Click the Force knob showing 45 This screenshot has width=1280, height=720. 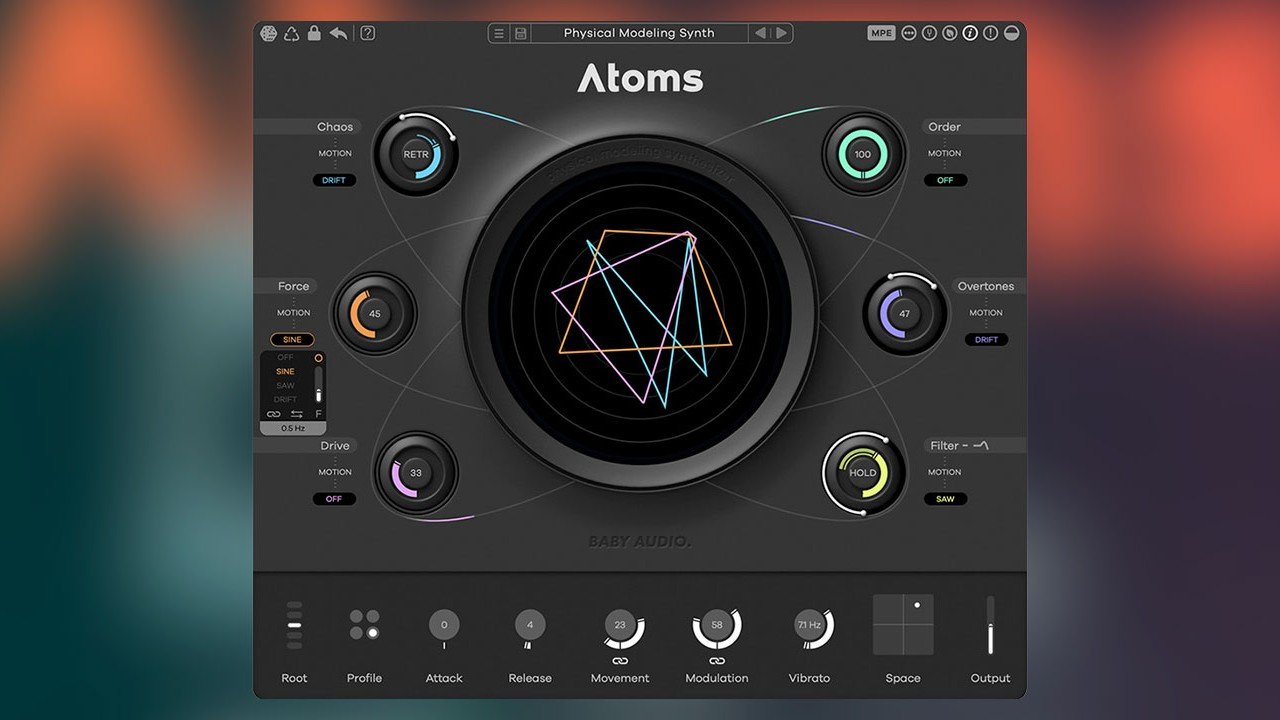(x=375, y=314)
